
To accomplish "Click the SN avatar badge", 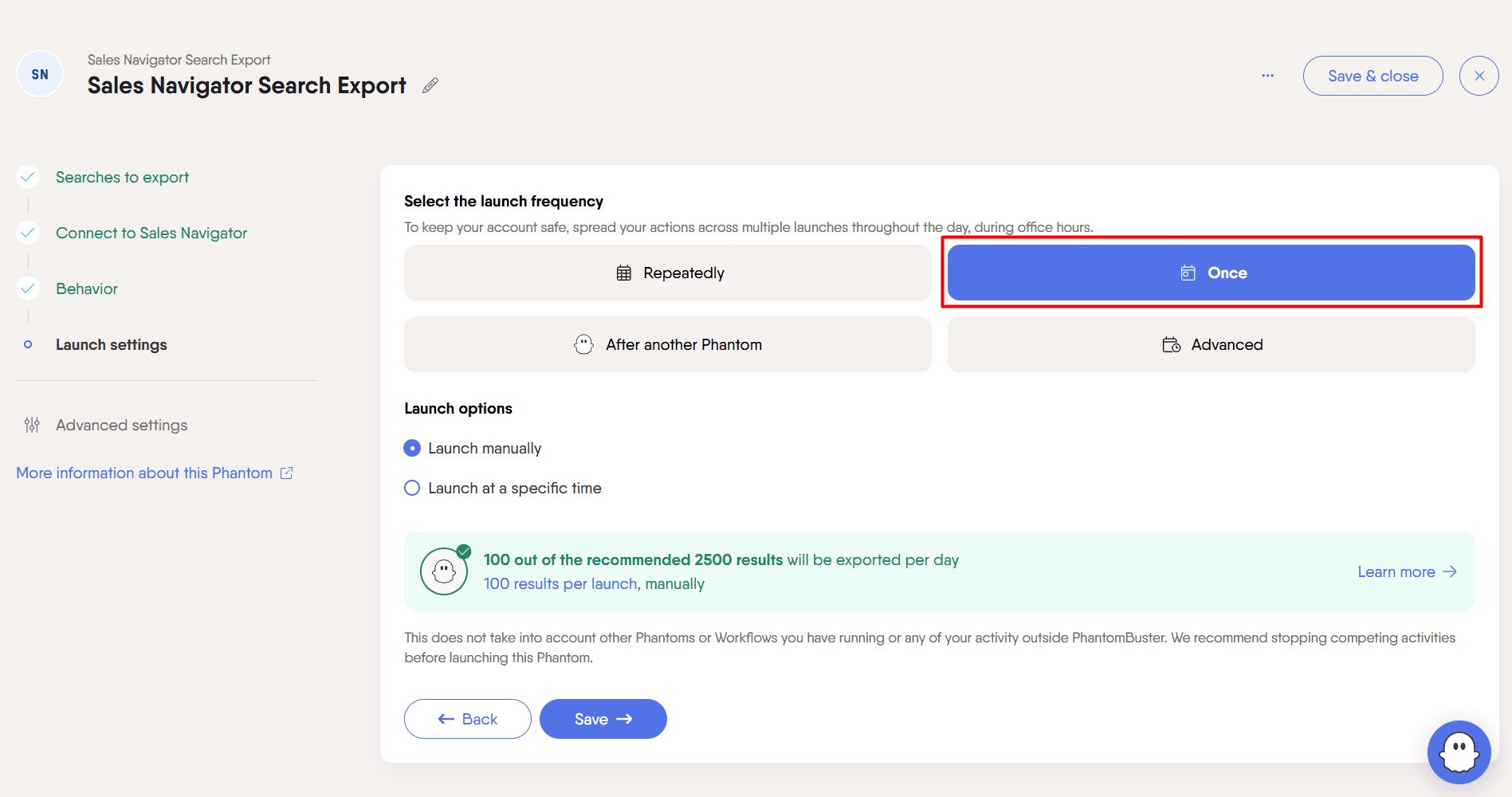I will (x=40, y=74).
